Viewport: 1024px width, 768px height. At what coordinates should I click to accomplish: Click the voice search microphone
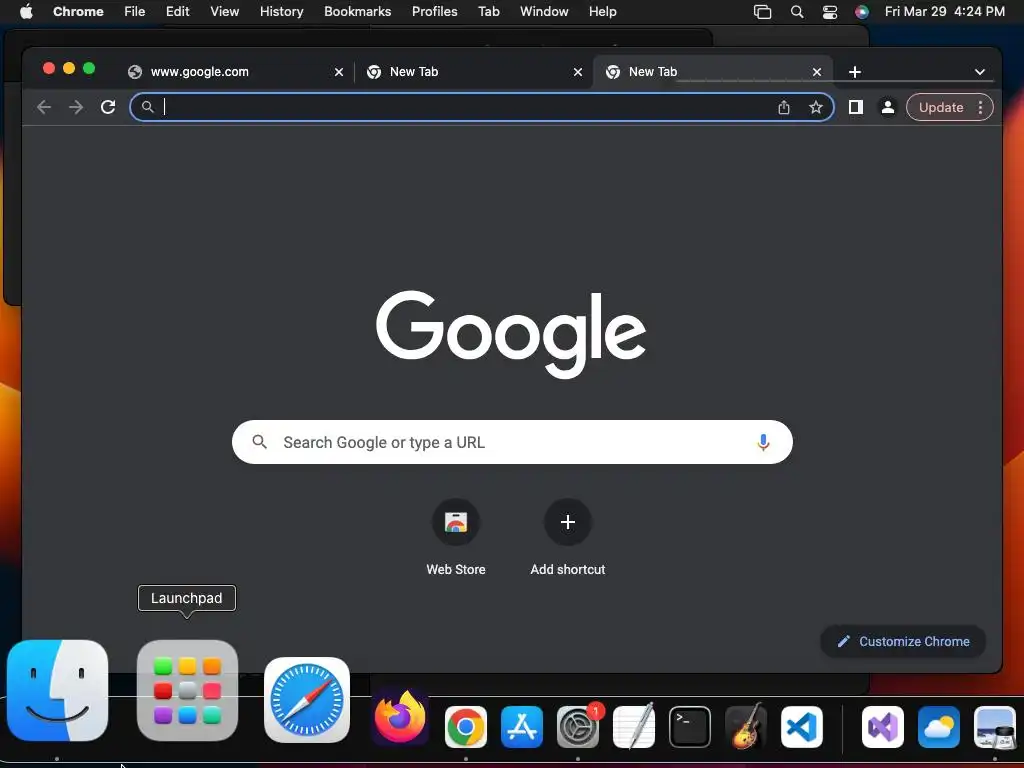pos(763,442)
